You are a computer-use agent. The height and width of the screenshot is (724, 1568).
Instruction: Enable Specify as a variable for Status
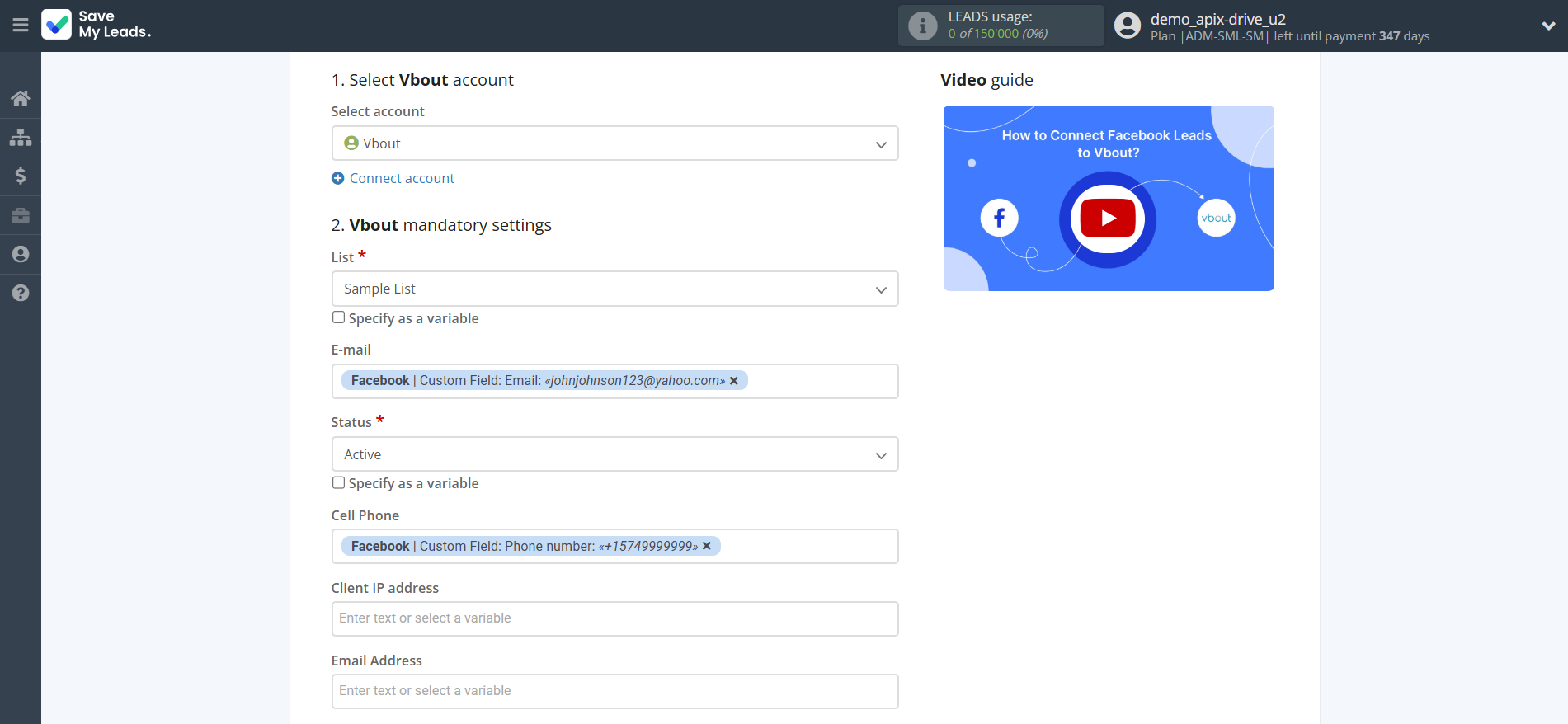tap(338, 482)
